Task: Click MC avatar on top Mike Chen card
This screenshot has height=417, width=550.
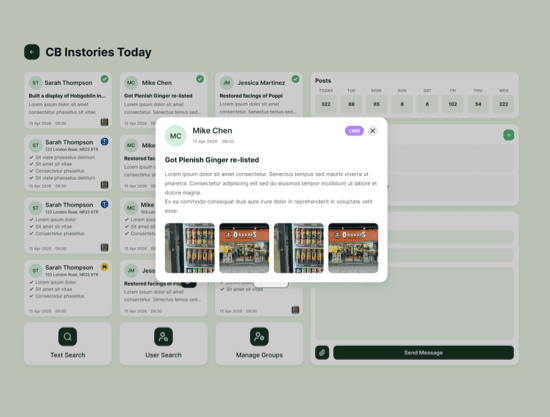Action: coord(131,83)
